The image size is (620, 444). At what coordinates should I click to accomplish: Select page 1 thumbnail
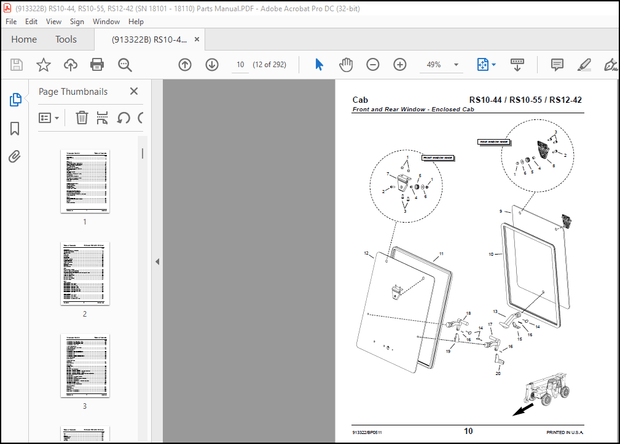(x=85, y=181)
